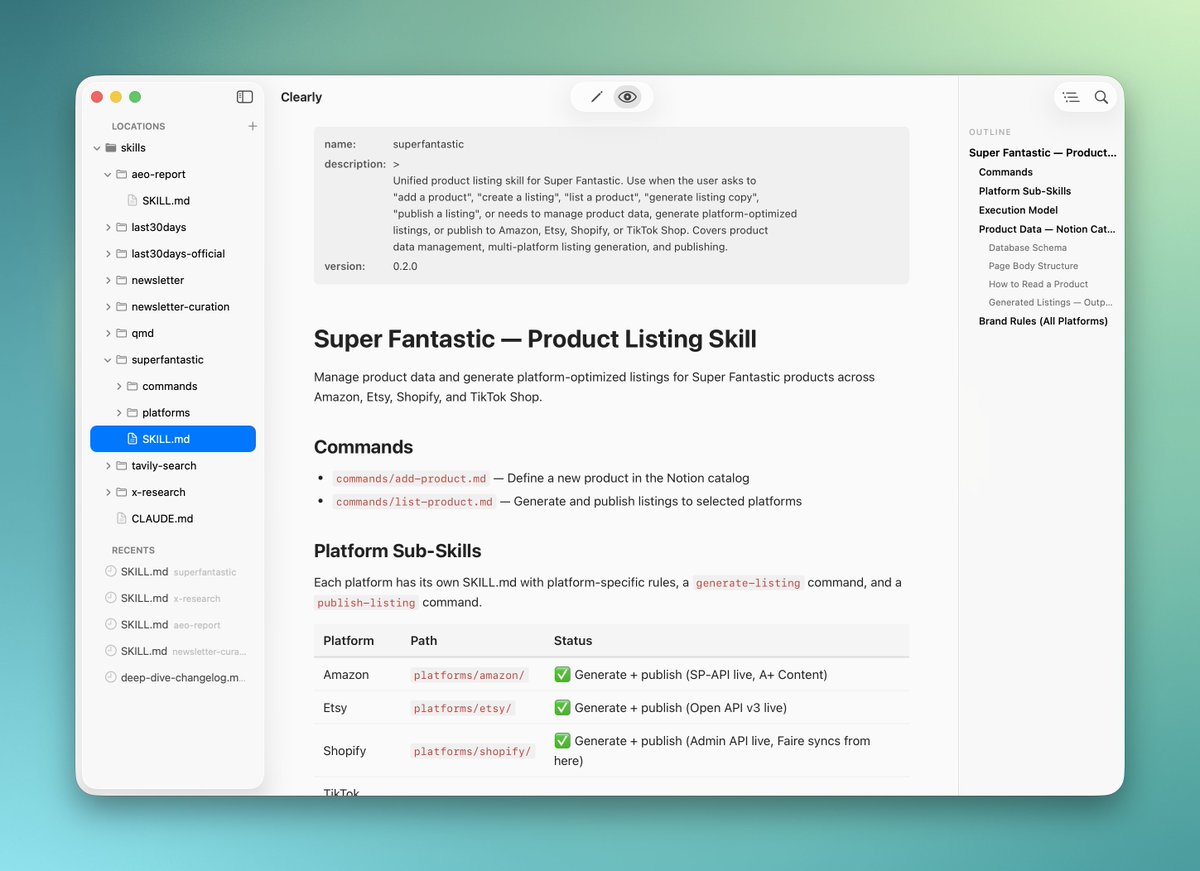Jump to Product Data — Notion outline entry
This screenshot has width=1200, height=871.
point(1047,229)
